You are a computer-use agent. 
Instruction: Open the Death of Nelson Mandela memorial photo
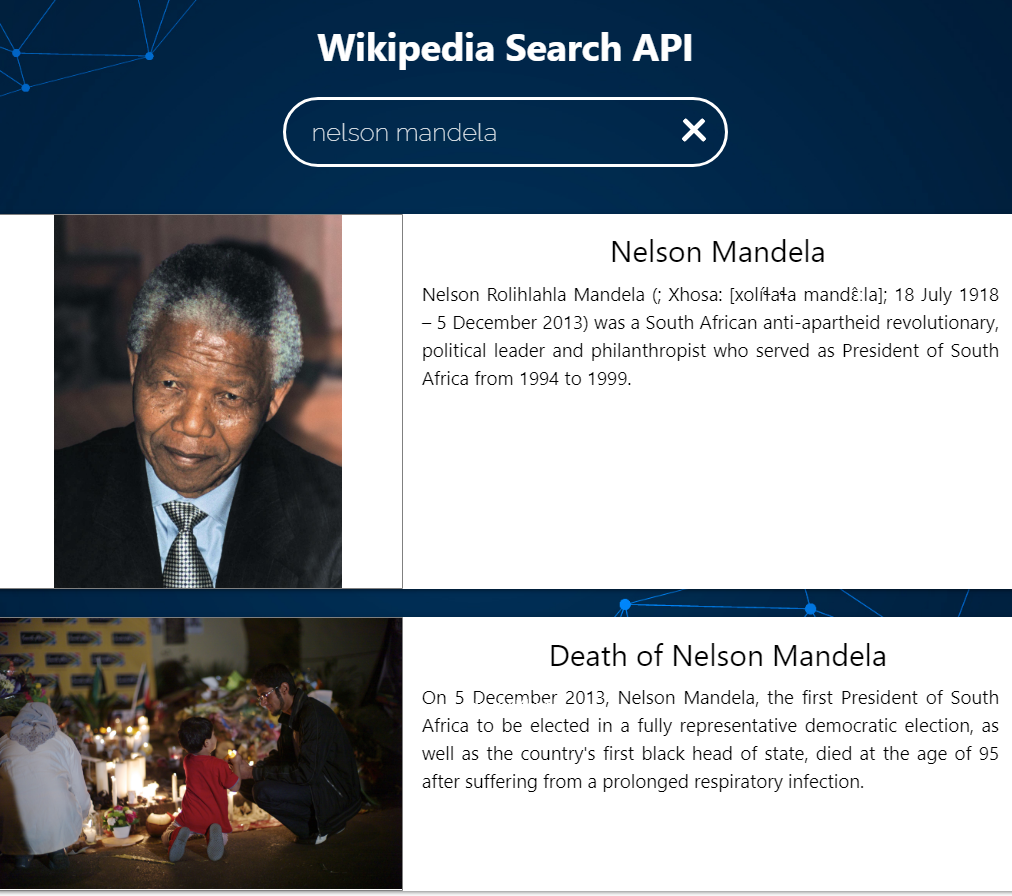[x=201, y=753]
